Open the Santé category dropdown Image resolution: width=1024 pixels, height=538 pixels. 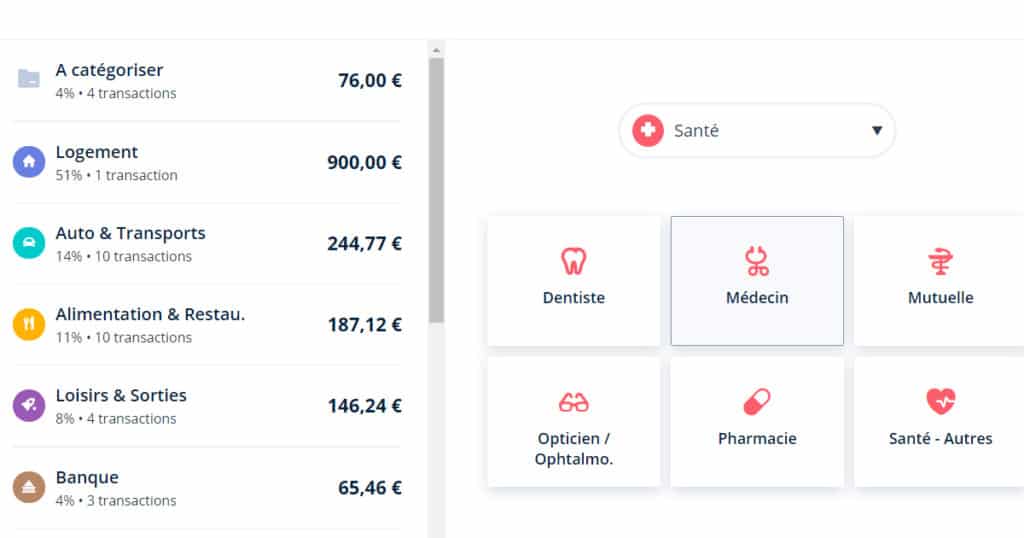[757, 130]
